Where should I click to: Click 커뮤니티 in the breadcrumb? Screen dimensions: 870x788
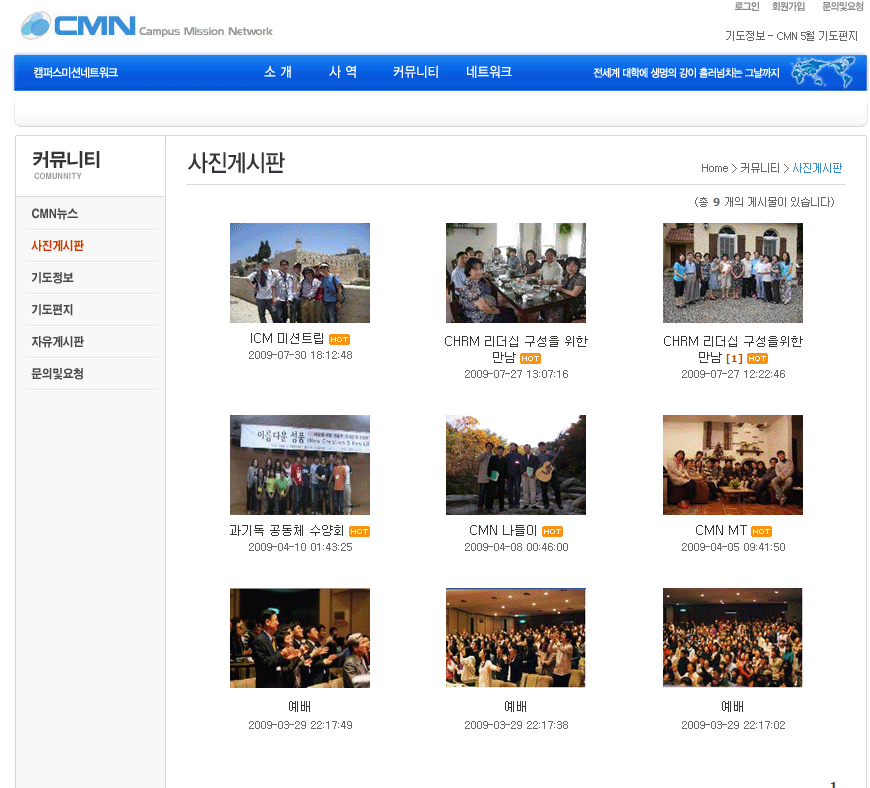tap(760, 168)
